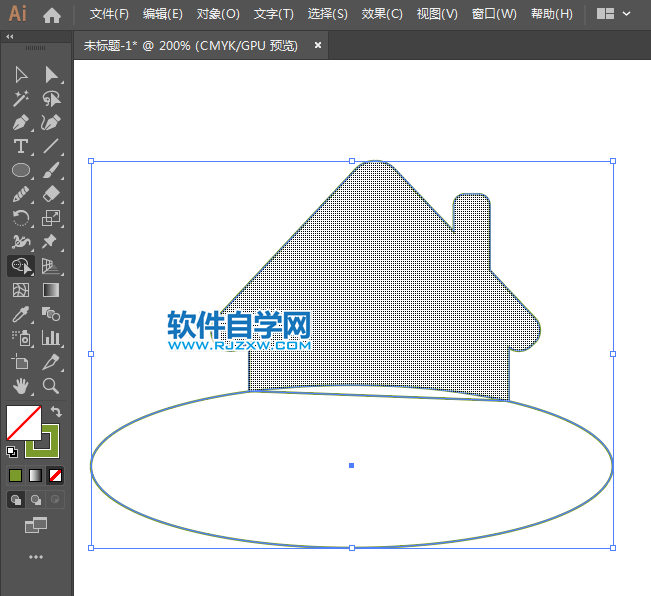Open the 文件(F) menu
The image size is (651, 596).
(x=109, y=14)
